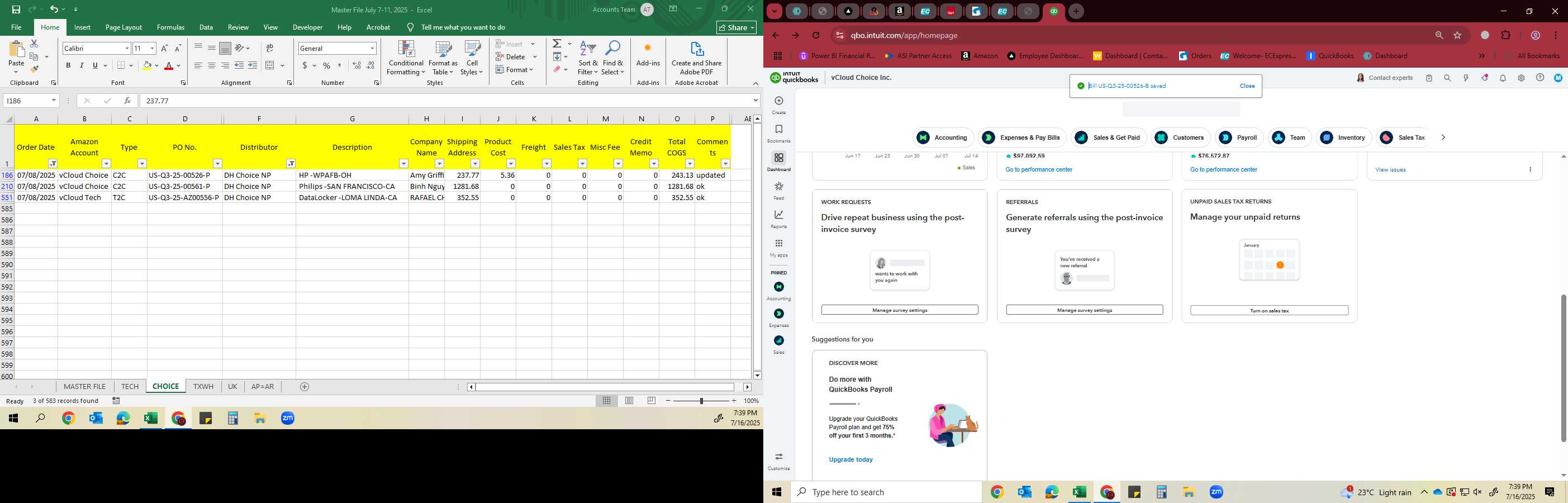Image resolution: width=1568 pixels, height=503 pixels.
Task: Switch to the MASTER FILE sheet
Action: (x=84, y=387)
